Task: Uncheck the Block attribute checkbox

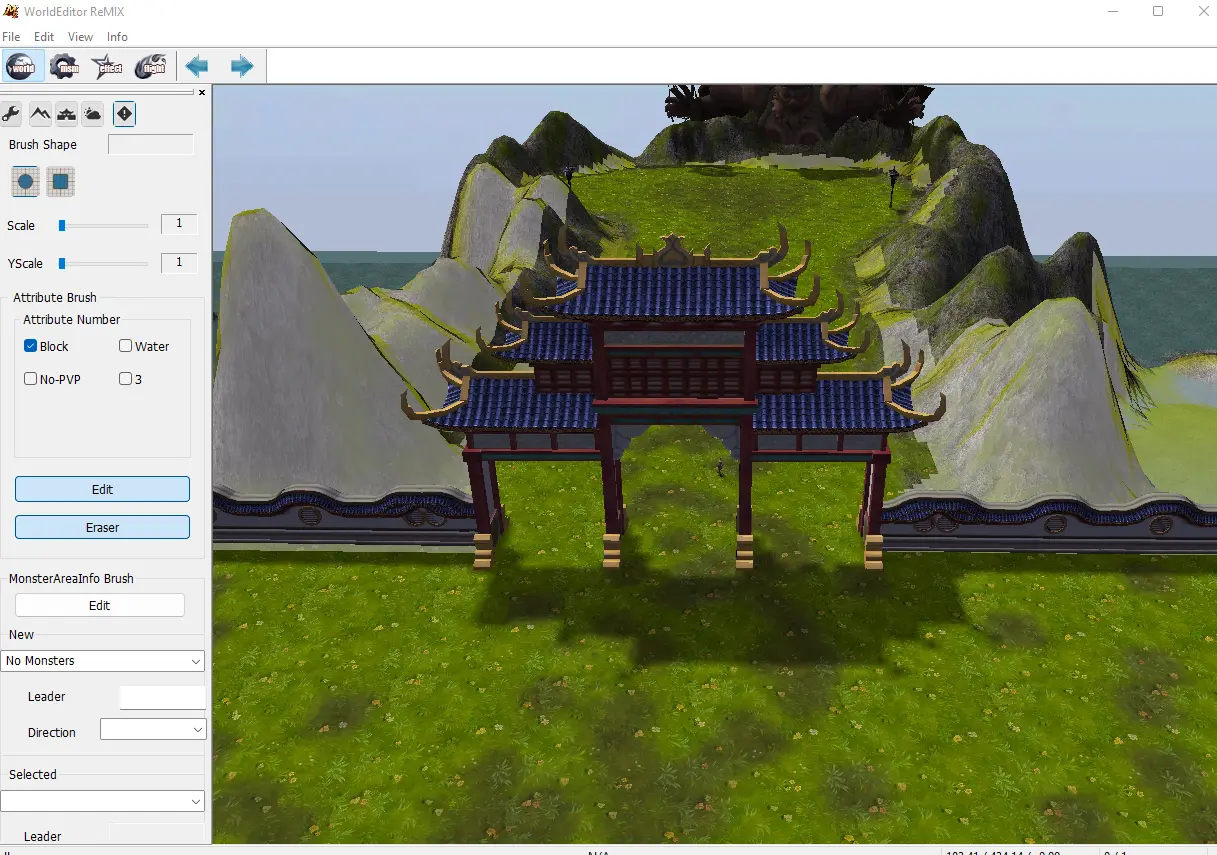Action: 31,346
